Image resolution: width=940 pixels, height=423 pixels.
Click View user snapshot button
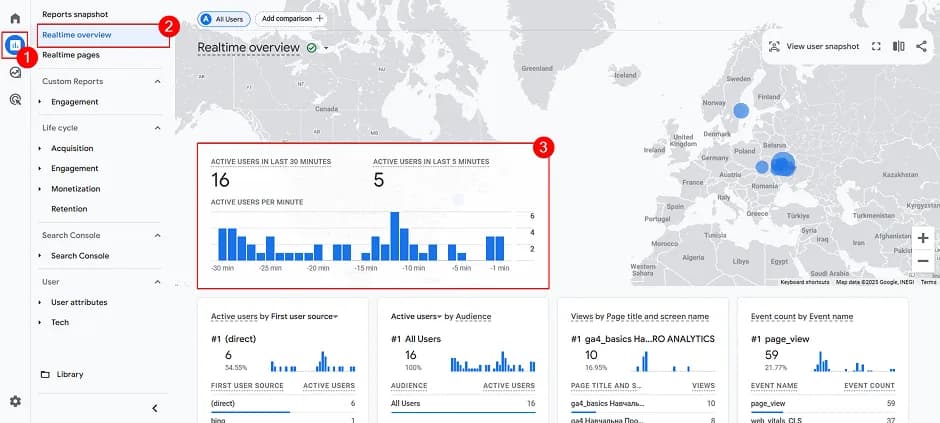813,46
